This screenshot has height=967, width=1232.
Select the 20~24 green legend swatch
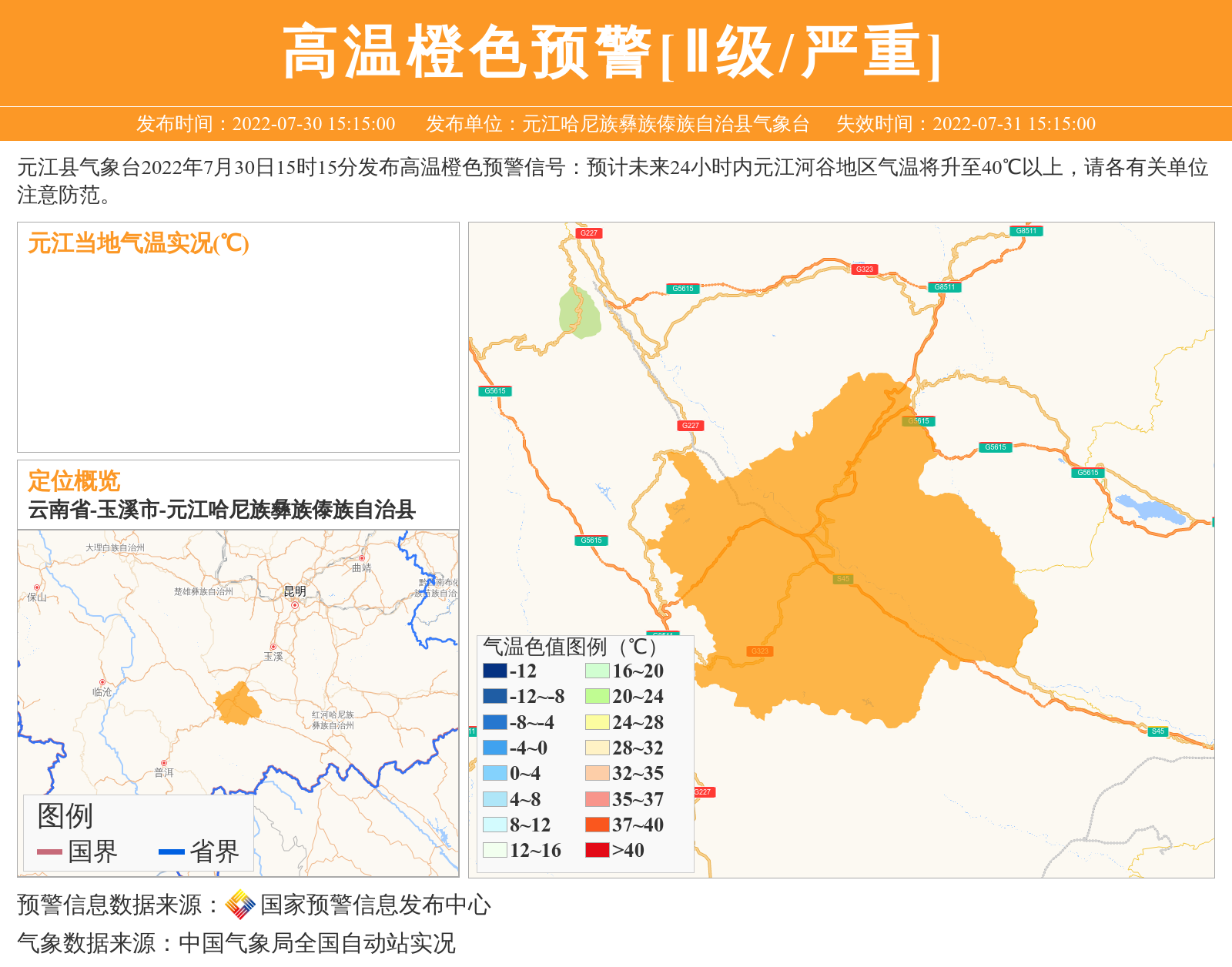598,696
